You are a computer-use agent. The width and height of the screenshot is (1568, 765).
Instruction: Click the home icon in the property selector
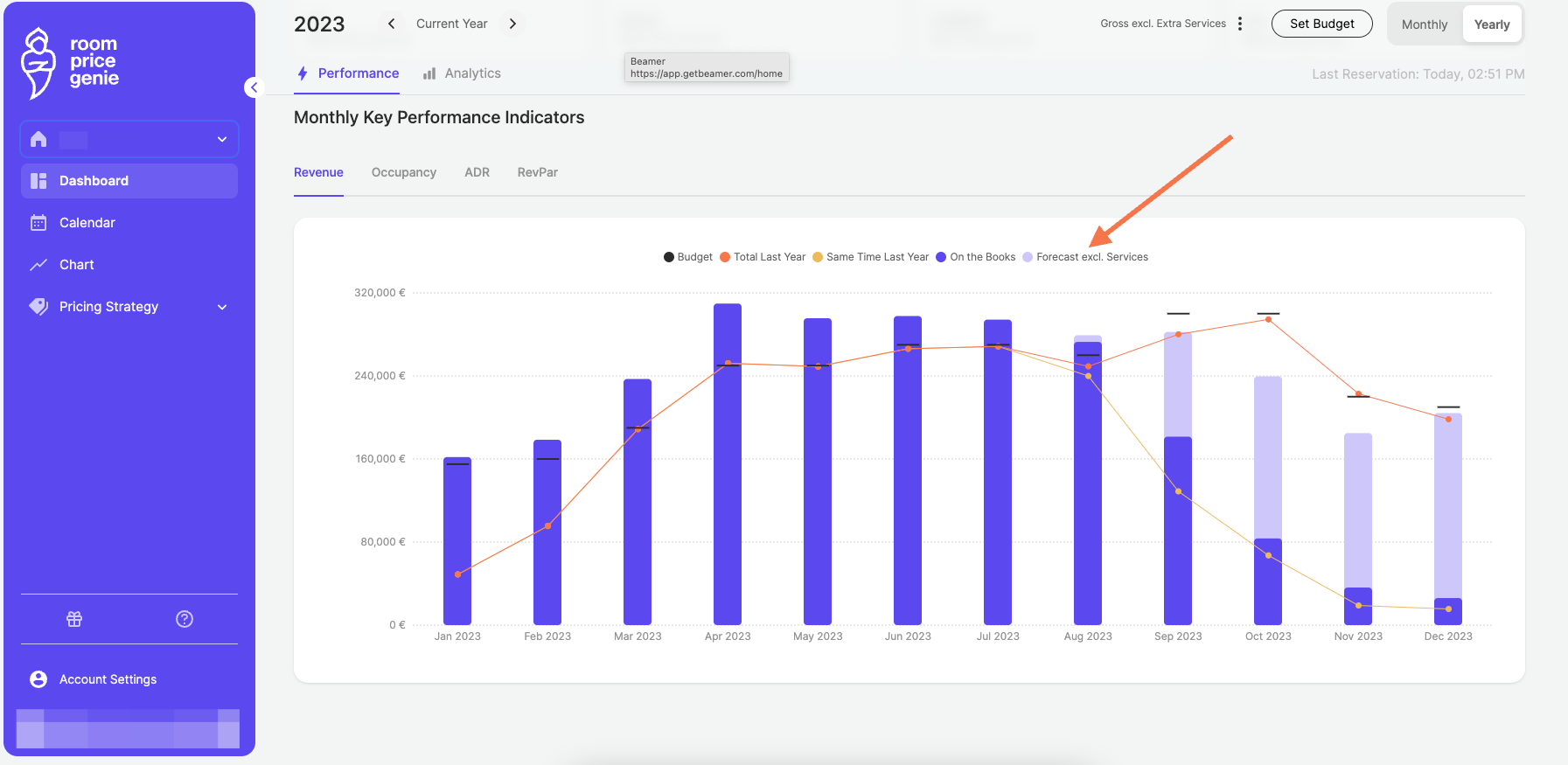tap(38, 139)
